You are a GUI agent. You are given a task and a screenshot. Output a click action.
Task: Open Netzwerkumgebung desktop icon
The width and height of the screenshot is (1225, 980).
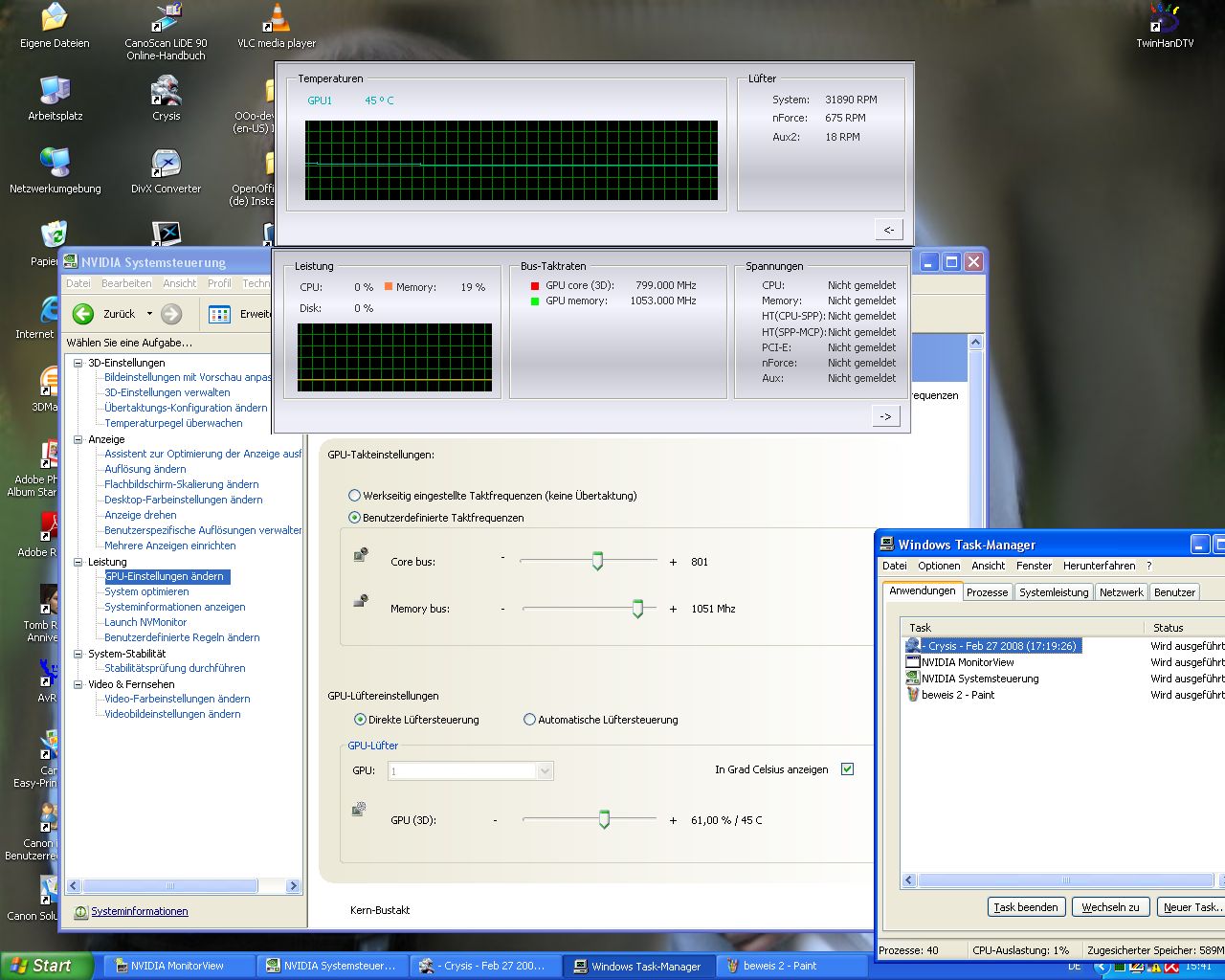[x=55, y=171]
